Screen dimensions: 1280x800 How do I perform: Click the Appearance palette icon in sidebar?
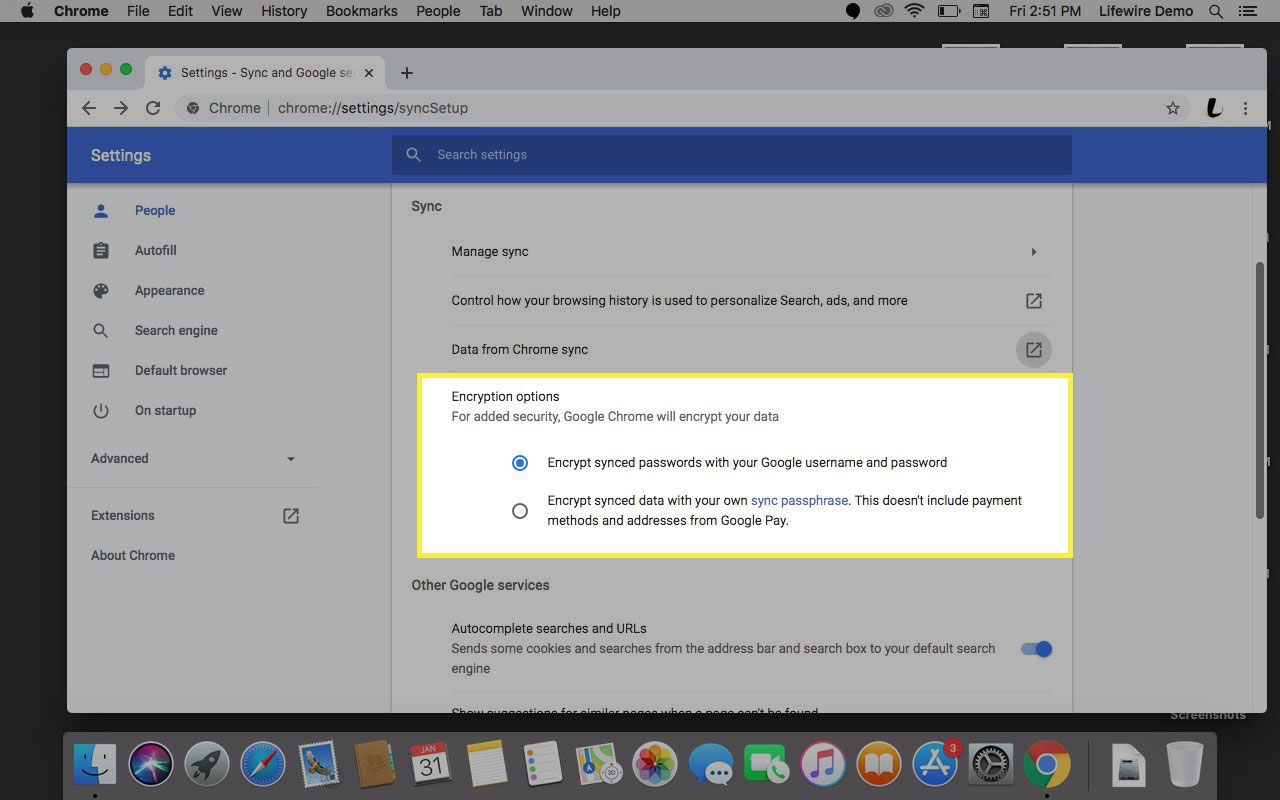101,291
